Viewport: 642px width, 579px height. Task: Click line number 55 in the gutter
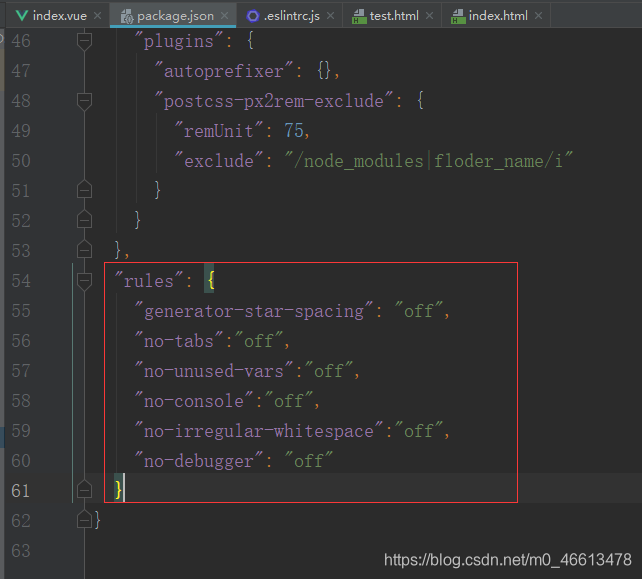coord(21,311)
